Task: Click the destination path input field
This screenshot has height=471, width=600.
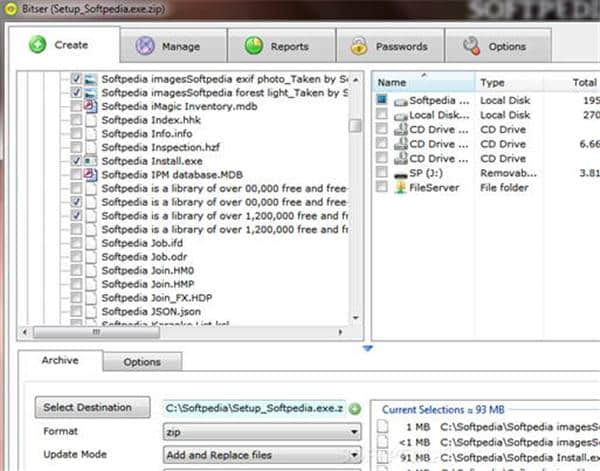Action: 254,408
